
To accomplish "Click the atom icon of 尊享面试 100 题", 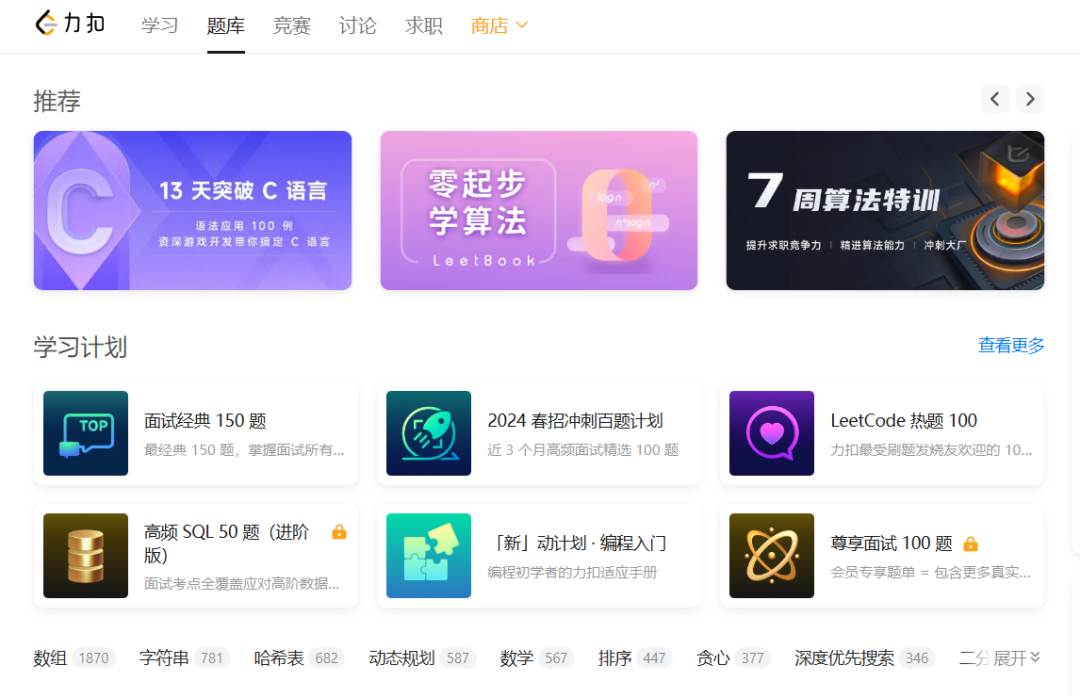I will [x=771, y=555].
